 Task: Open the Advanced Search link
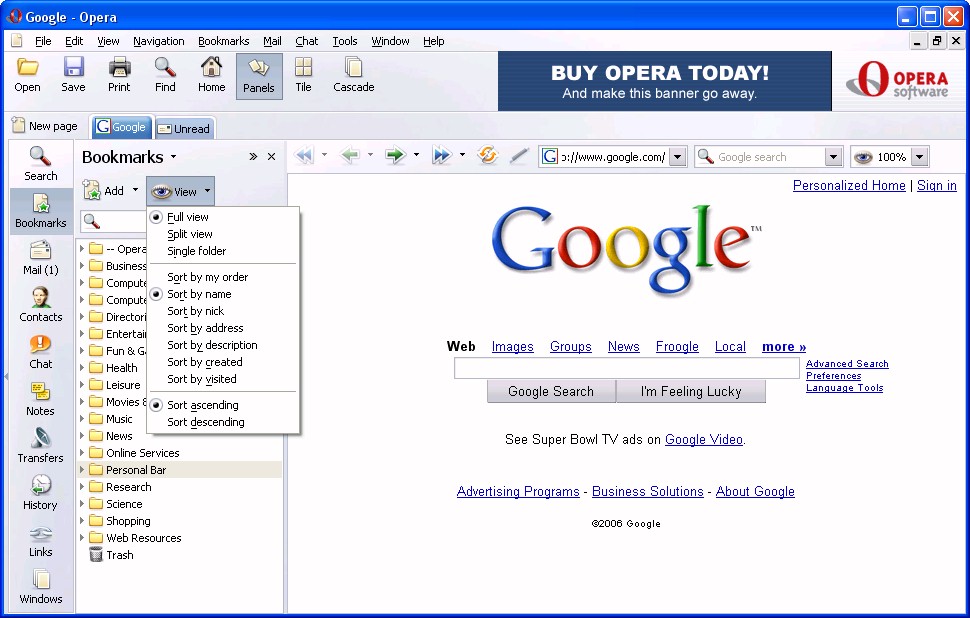point(847,364)
